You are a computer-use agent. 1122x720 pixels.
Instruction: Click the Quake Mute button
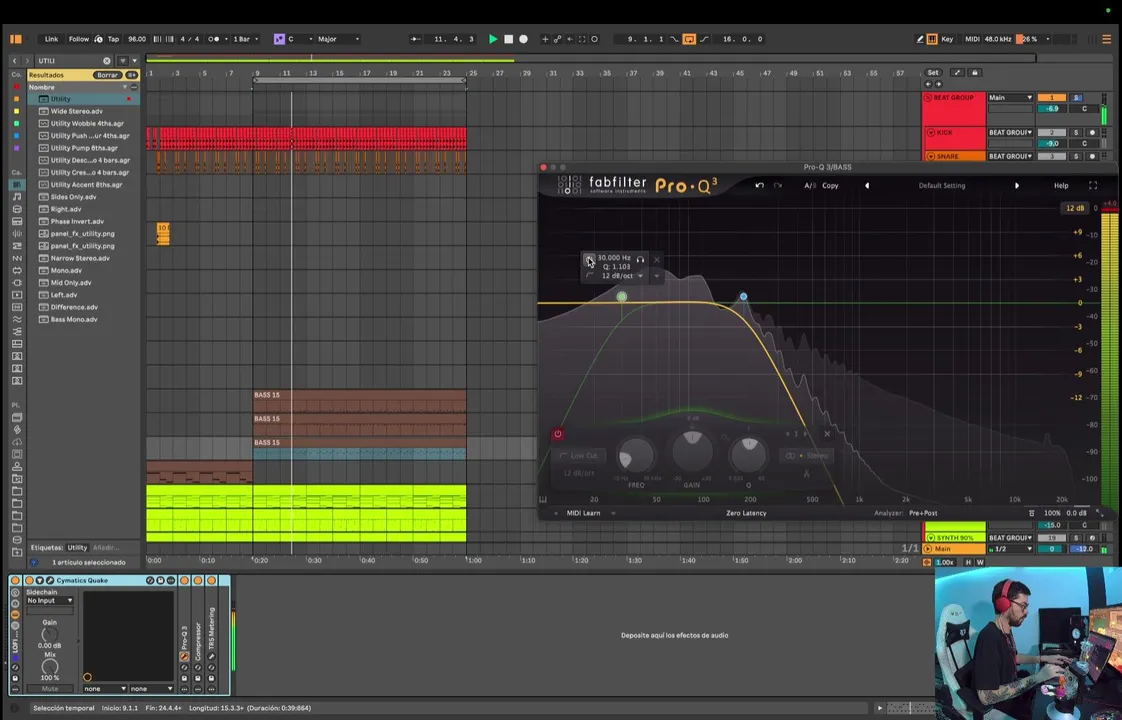50,689
